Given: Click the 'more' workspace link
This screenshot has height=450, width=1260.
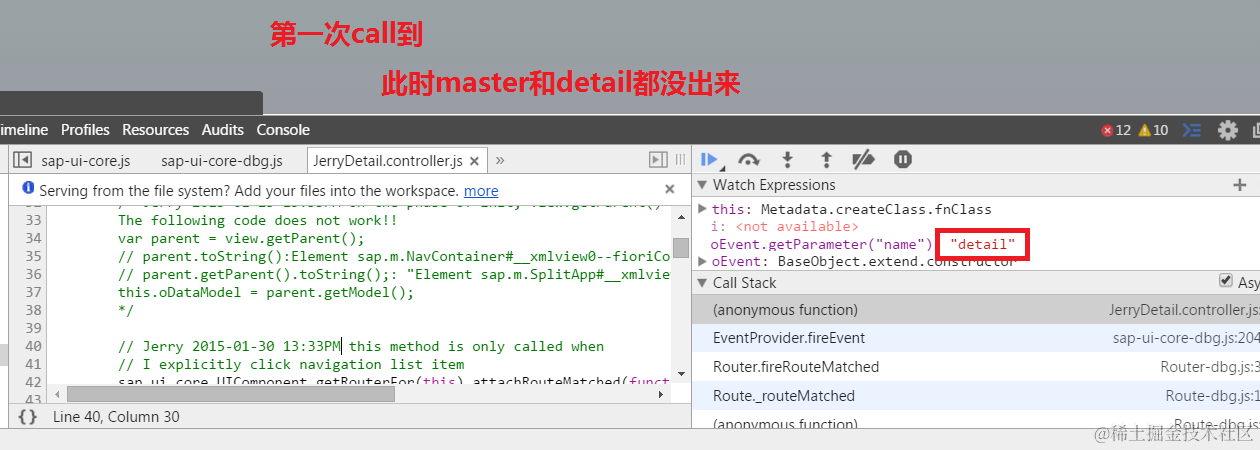Looking at the screenshot, I should (x=481, y=190).
